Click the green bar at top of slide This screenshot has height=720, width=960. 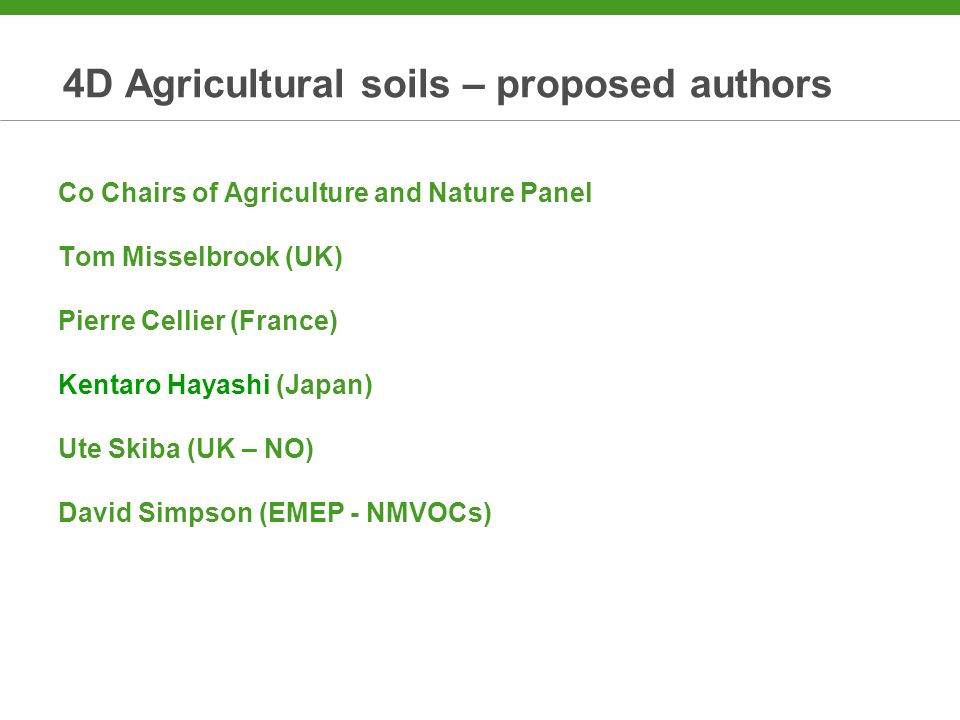480,7
